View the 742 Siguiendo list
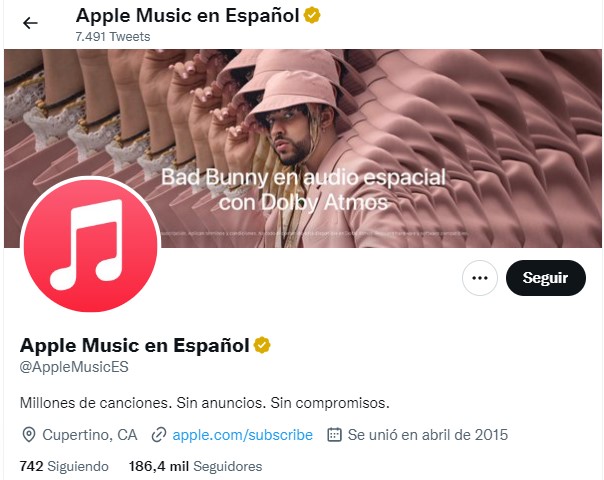Viewport: 604px width, 480px height. 64,466
